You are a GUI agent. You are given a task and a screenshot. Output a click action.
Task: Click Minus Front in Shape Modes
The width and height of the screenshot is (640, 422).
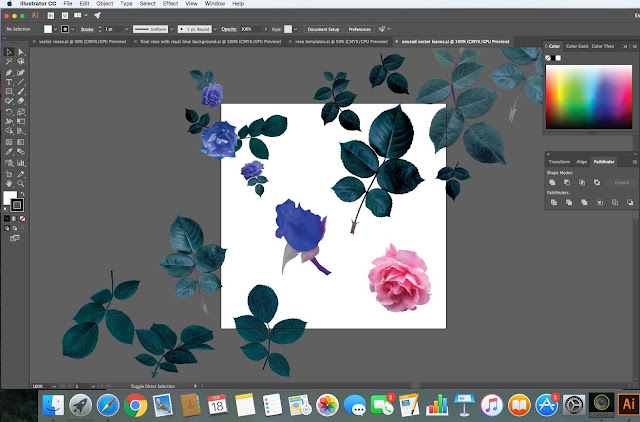[567, 182]
